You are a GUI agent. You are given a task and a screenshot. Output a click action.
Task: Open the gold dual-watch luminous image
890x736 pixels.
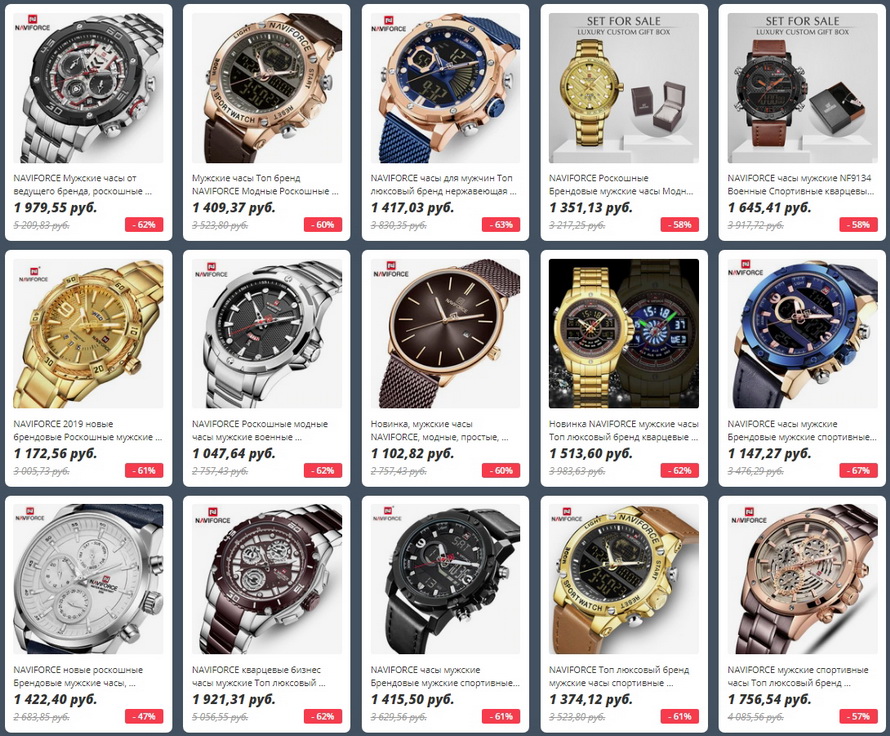[x=624, y=334]
